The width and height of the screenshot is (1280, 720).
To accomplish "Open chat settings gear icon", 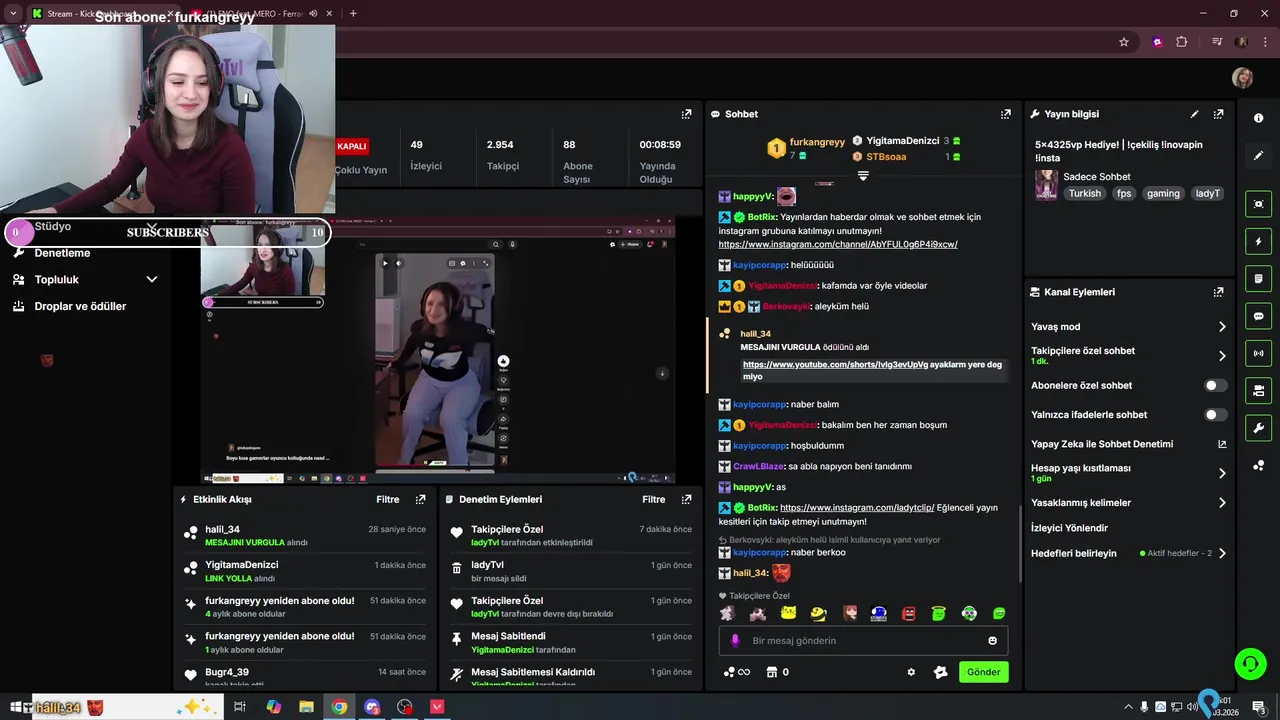I will (x=911, y=672).
